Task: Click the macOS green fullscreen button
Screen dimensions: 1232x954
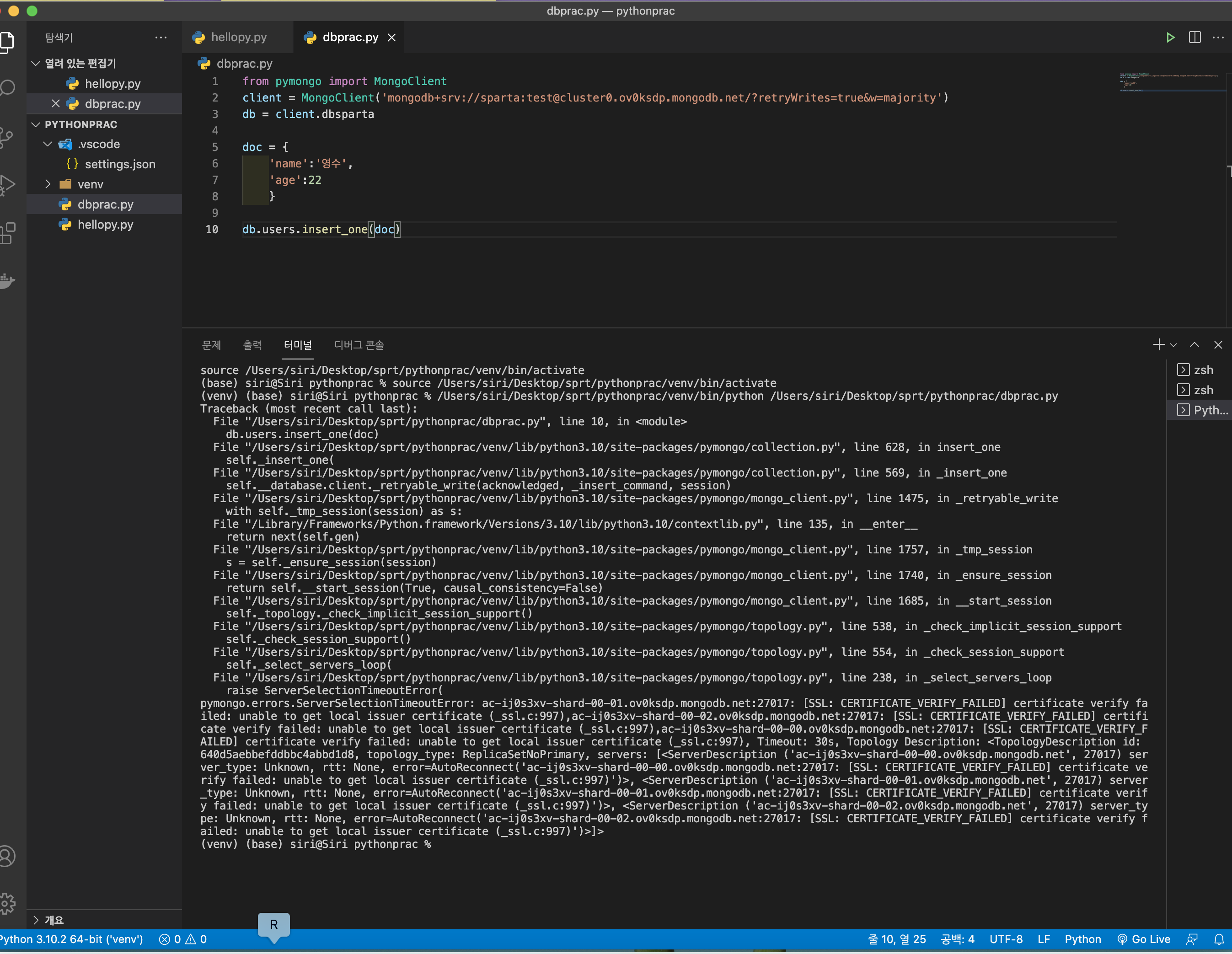Action: [x=32, y=11]
